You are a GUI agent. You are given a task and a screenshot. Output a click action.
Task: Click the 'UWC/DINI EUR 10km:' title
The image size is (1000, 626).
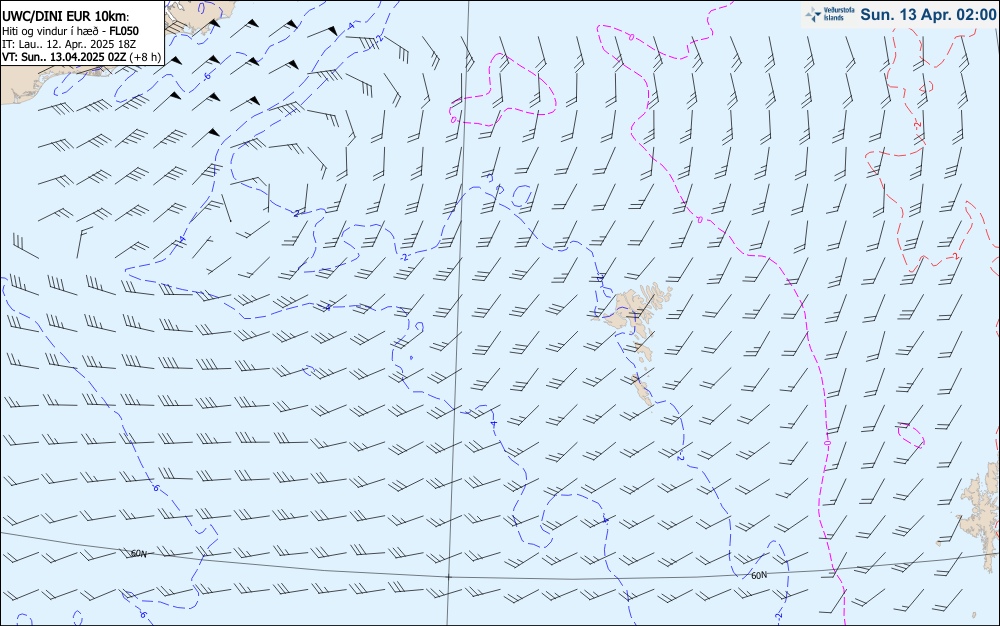(66, 17)
